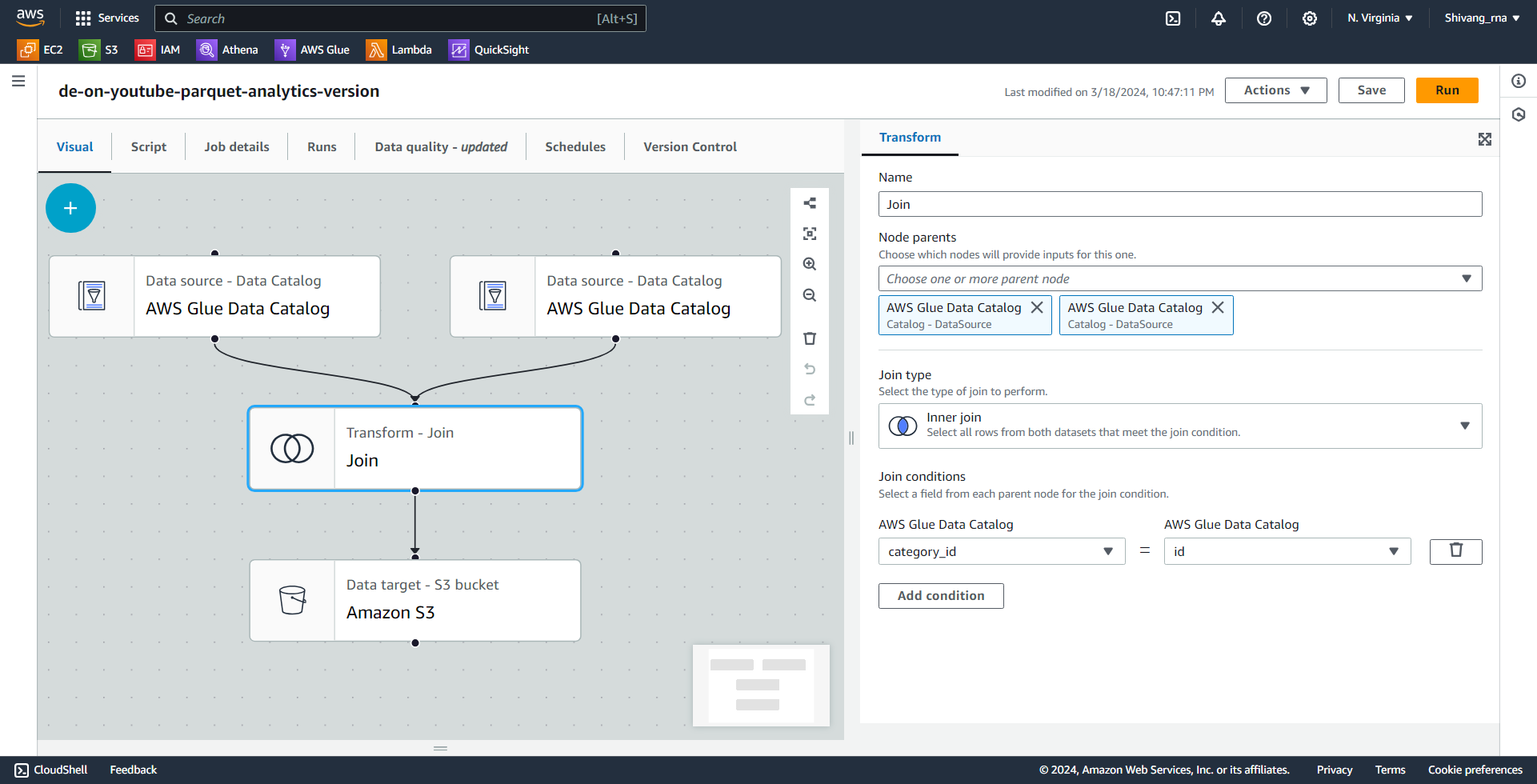This screenshot has height=784, width=1537.
Task: Zoom in on the canvas
Action: tap(810, 264)
